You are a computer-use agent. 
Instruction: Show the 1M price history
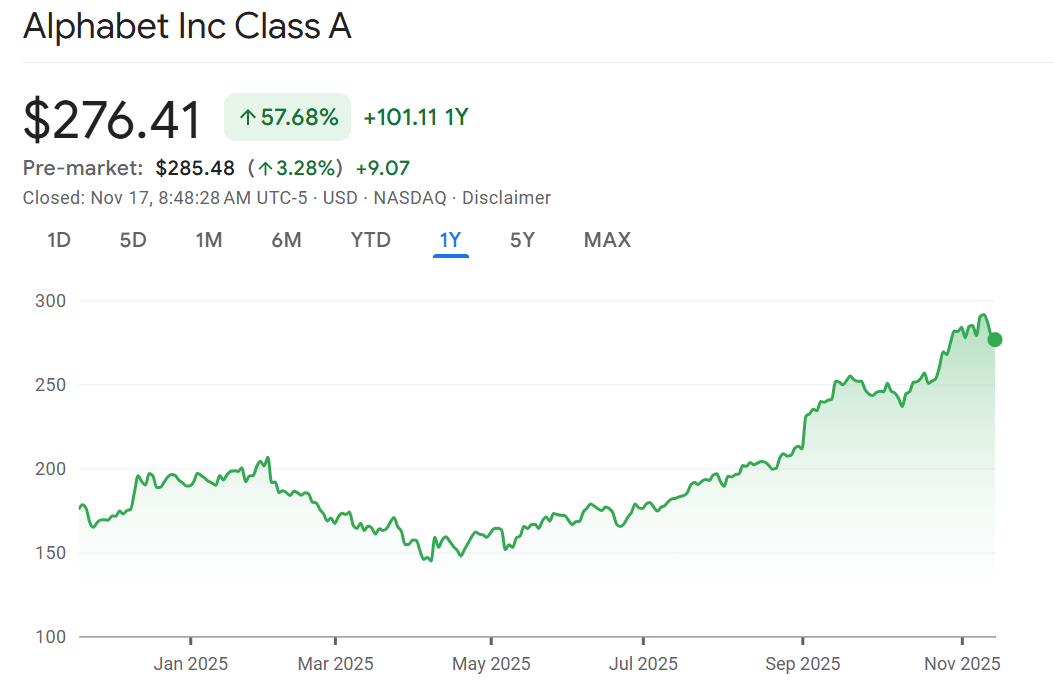208,240
